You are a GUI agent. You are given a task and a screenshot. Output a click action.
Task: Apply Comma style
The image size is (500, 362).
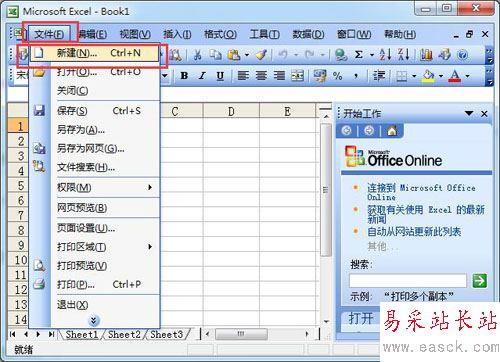click(356, 77)
